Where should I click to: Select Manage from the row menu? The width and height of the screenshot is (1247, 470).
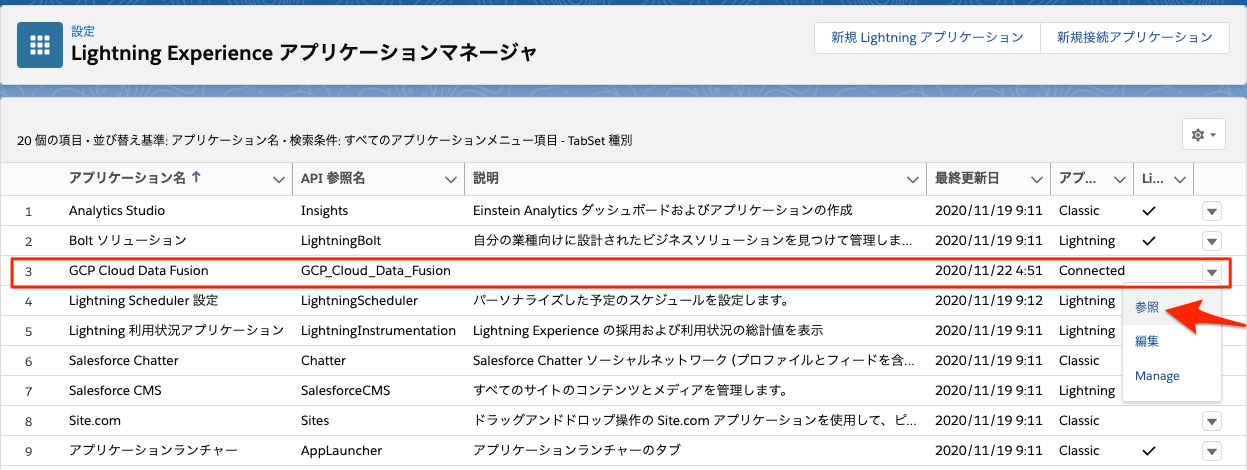(x=1157, y=376)
